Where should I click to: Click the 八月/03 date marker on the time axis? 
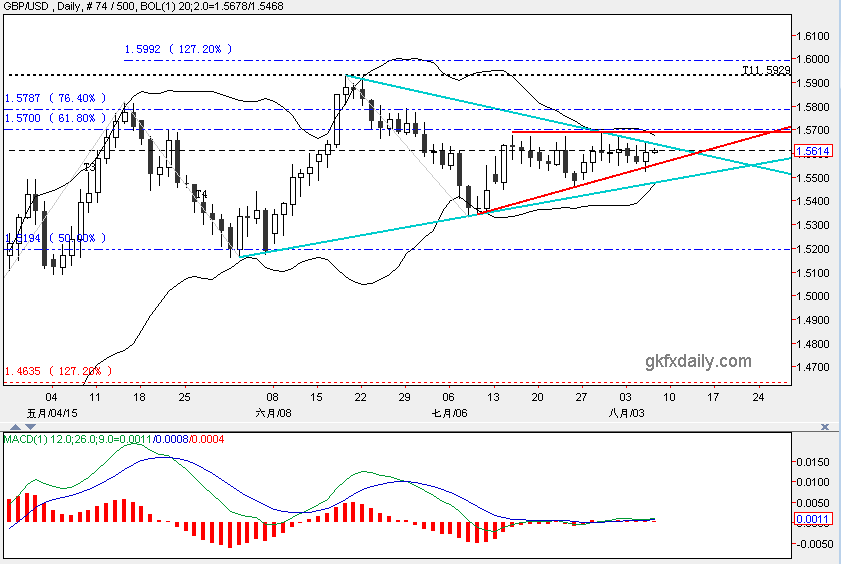[626, 413]
